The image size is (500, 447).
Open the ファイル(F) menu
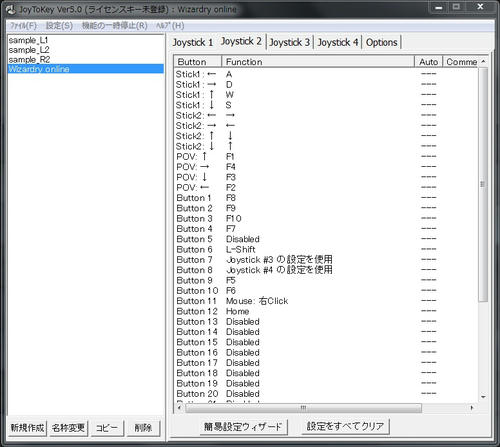23,26
